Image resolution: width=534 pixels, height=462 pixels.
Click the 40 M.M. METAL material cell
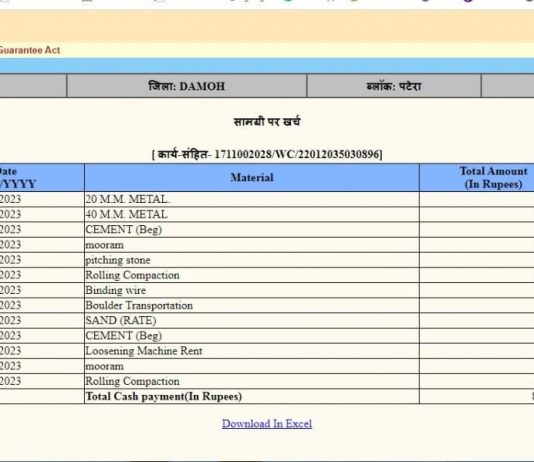pyautogui.click(x=252, y=214)
